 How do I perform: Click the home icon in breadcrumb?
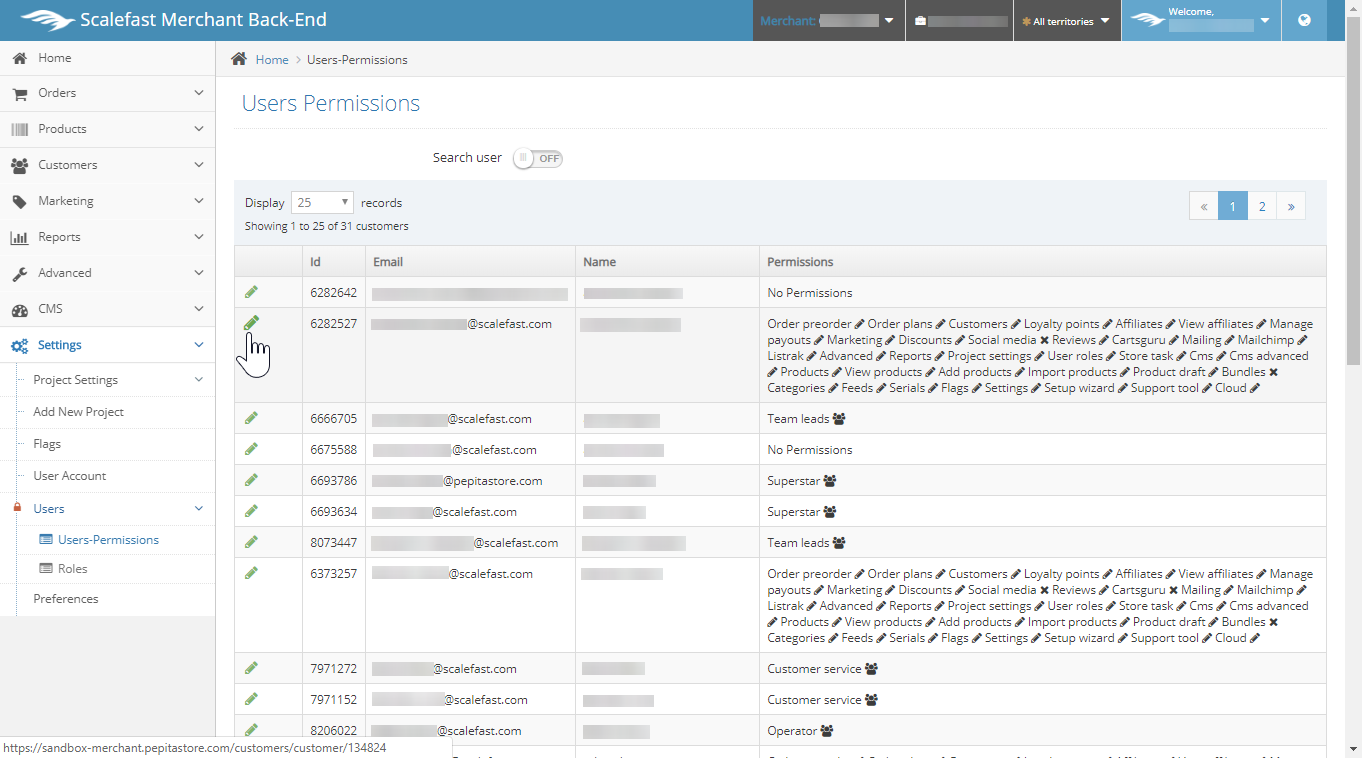pos(239,59)
